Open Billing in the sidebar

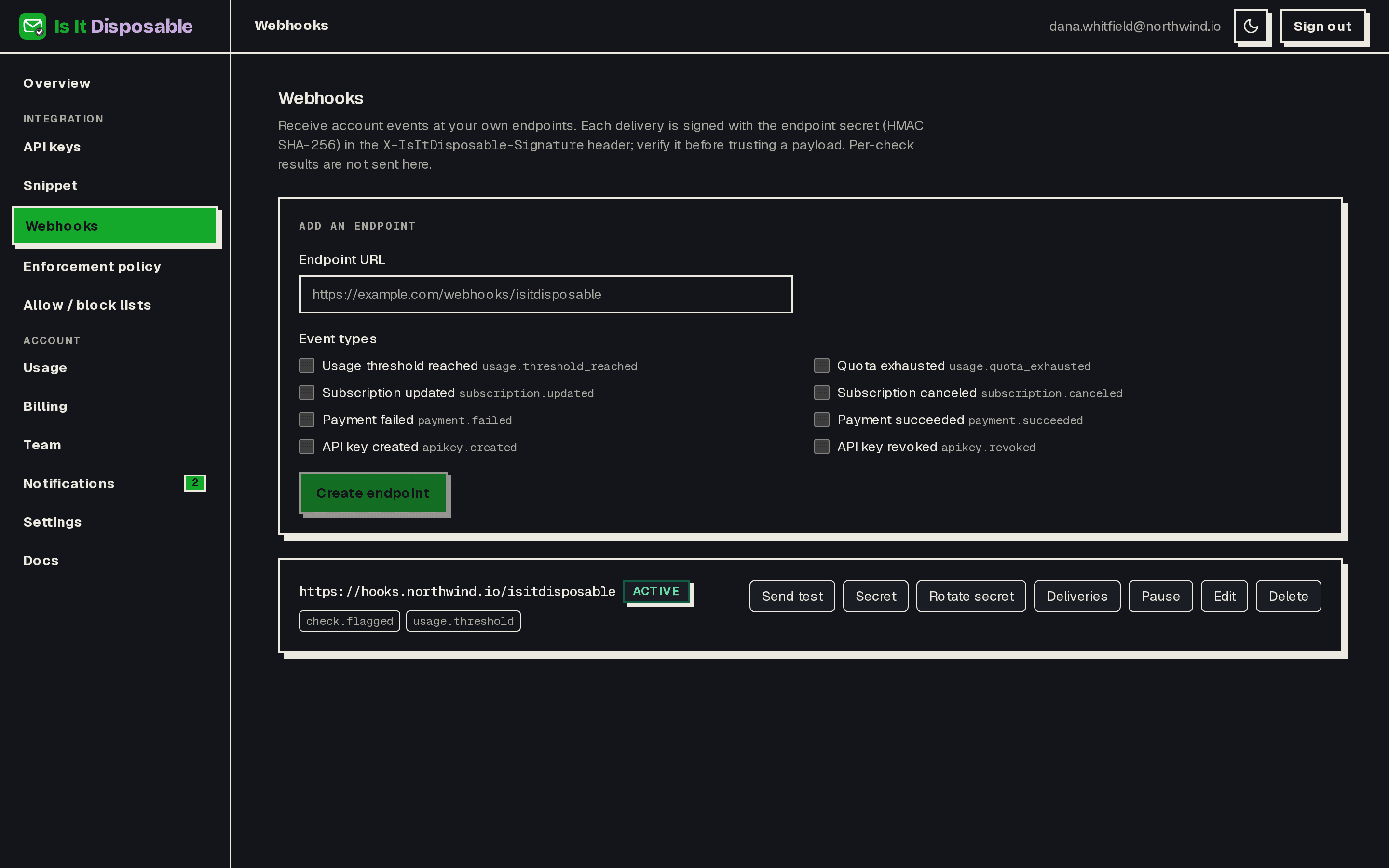[114, 407]
